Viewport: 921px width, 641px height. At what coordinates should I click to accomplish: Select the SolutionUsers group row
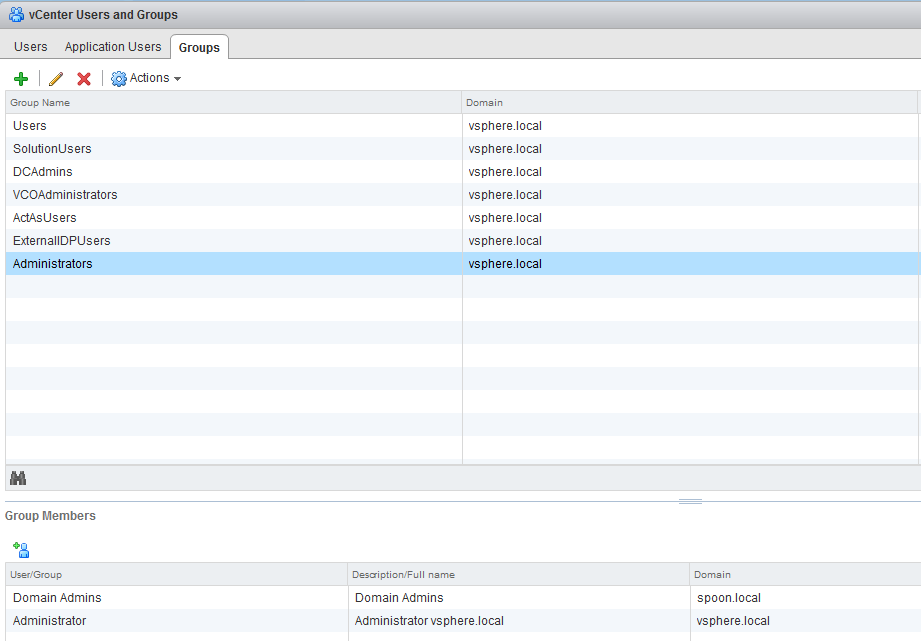(x=462, y=149)
